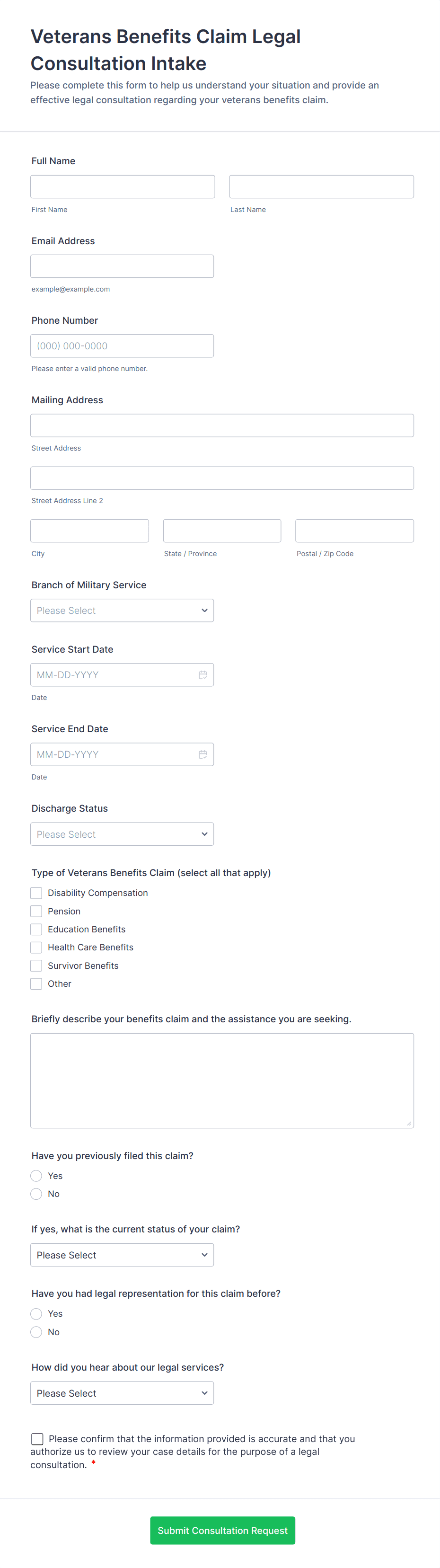This screenshot has height=1568, width=440.
Task: Click into the Last Name field
Action: (x=321, y=187)
